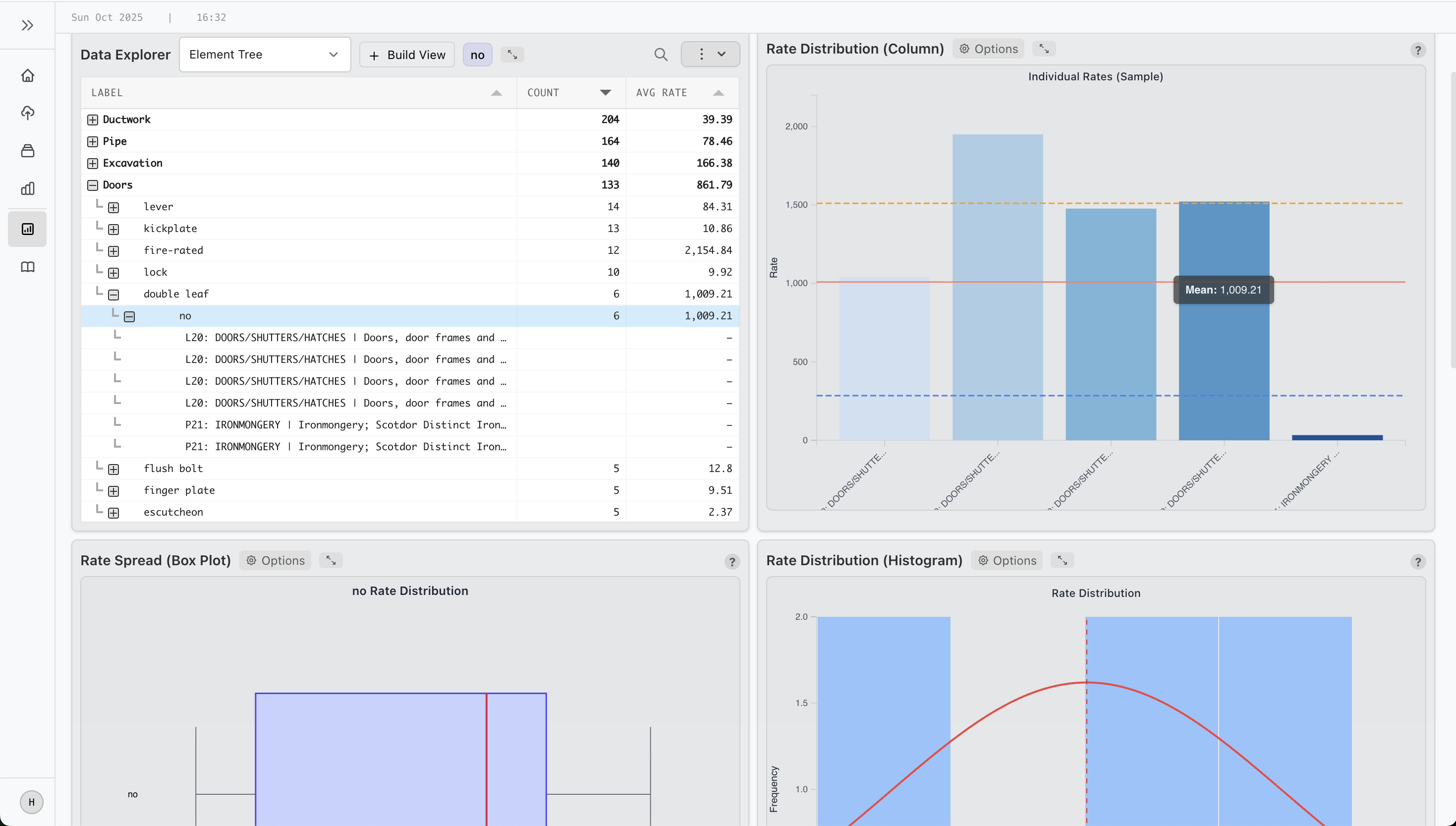Open the cloud upload icon in sidebar
The height and width of the screenshot is (826, 1456).
[27, 113]
